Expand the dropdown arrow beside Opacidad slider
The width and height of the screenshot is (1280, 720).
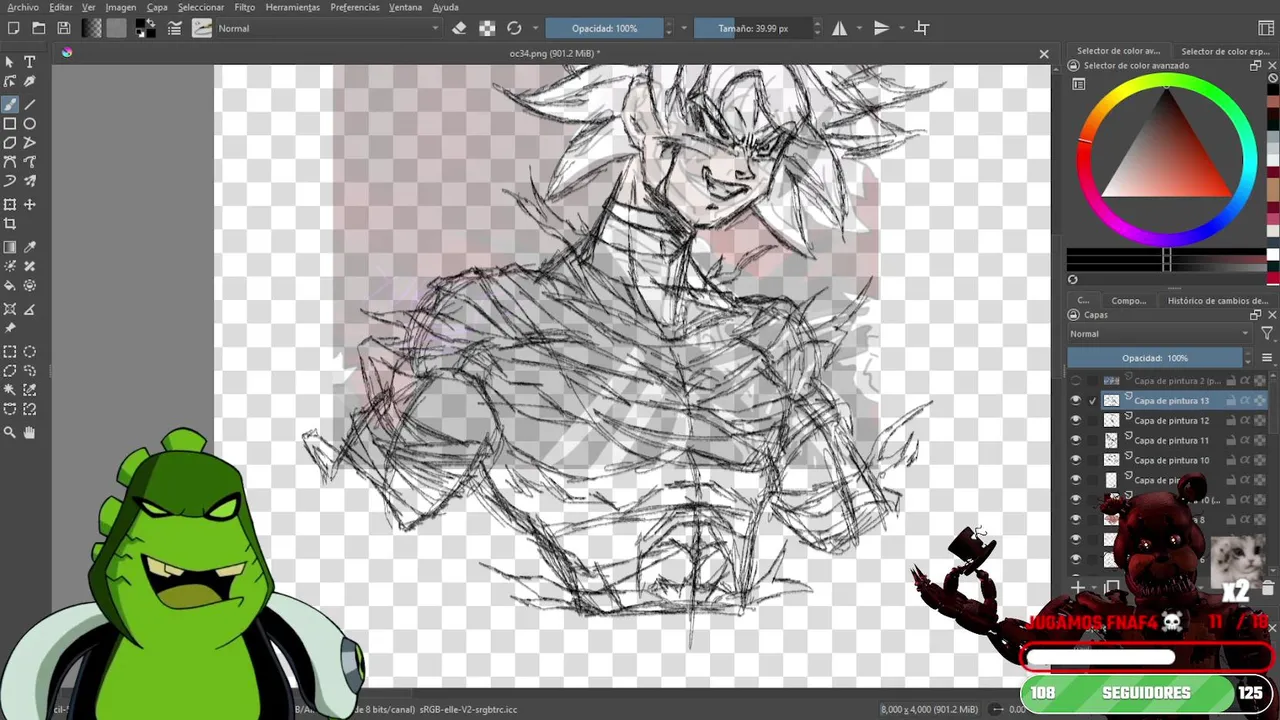[x=684, y=28]
